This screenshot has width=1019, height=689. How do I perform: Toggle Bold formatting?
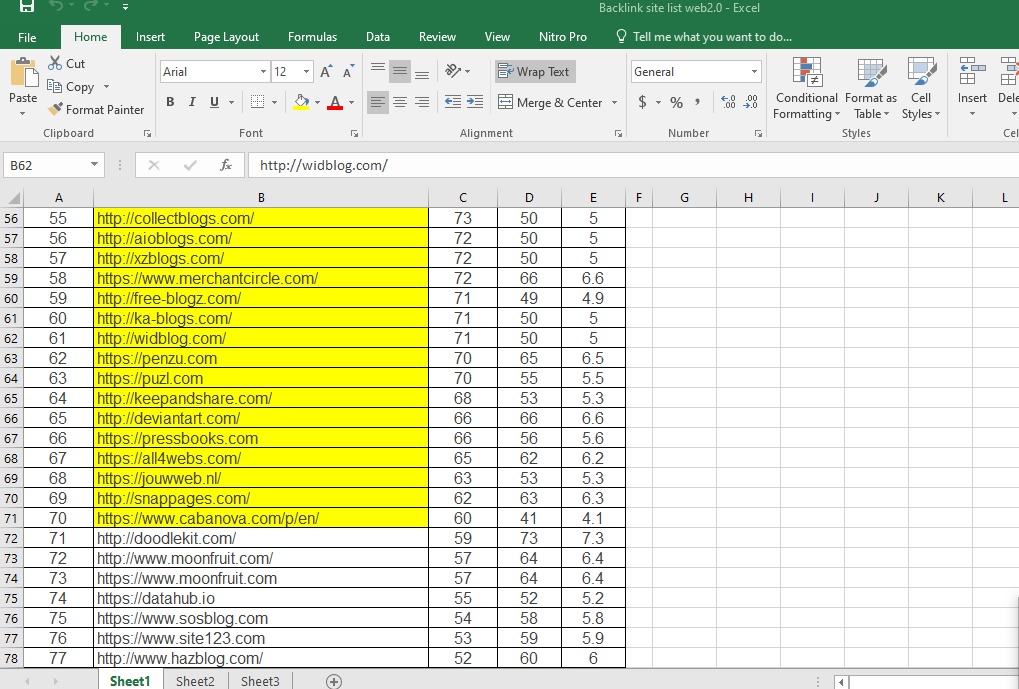(x=170, y=102)
